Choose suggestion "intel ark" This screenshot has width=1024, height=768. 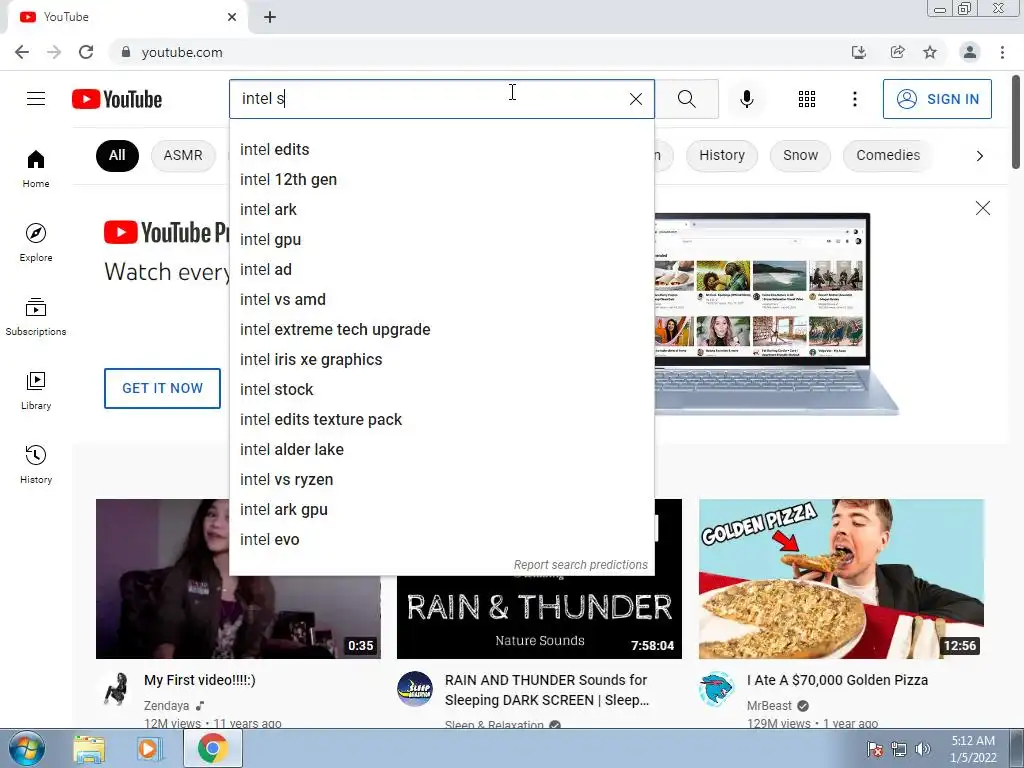point(441,210)
